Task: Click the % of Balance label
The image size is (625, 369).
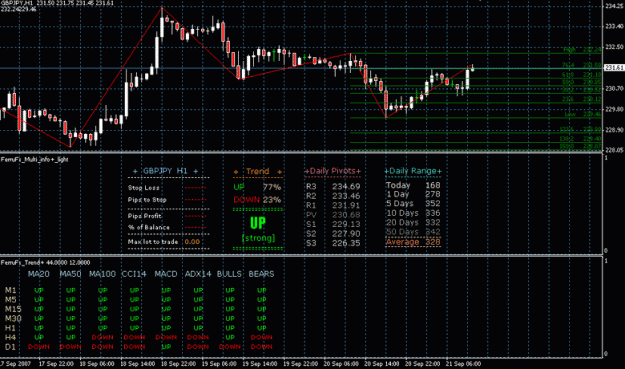Action: click(149, 228)
